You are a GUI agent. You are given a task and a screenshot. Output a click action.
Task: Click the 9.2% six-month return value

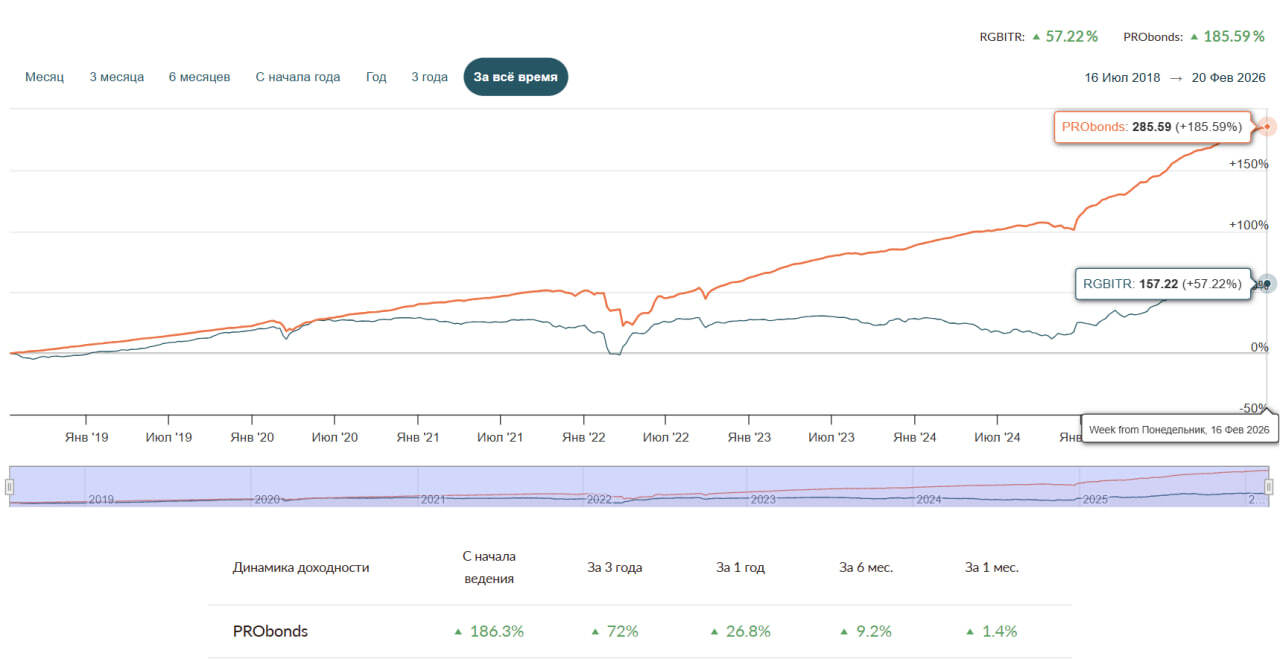[x=872, y=631]
